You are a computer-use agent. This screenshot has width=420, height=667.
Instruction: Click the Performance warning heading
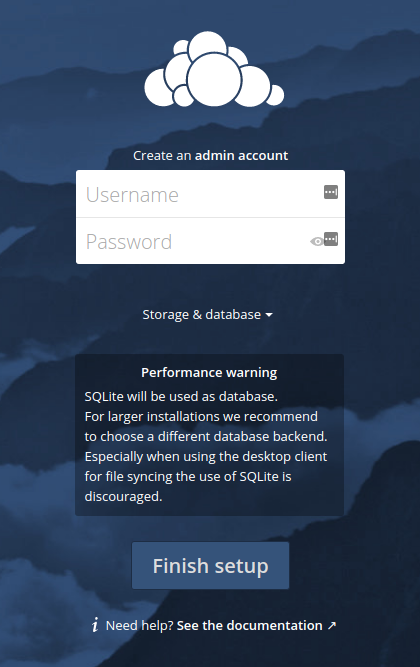(x=209, y=373)
